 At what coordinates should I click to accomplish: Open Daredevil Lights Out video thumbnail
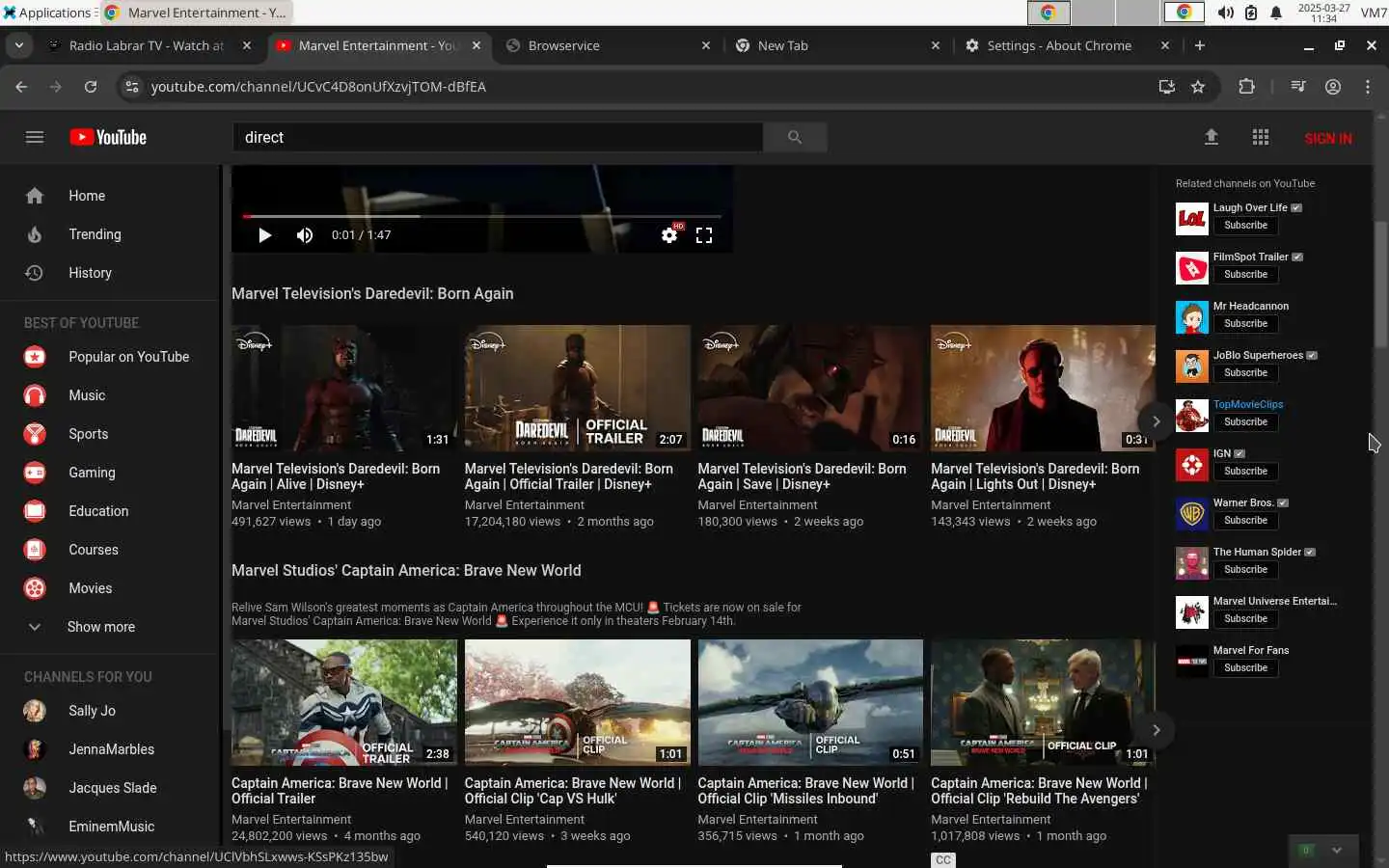tap(1043, 388)
